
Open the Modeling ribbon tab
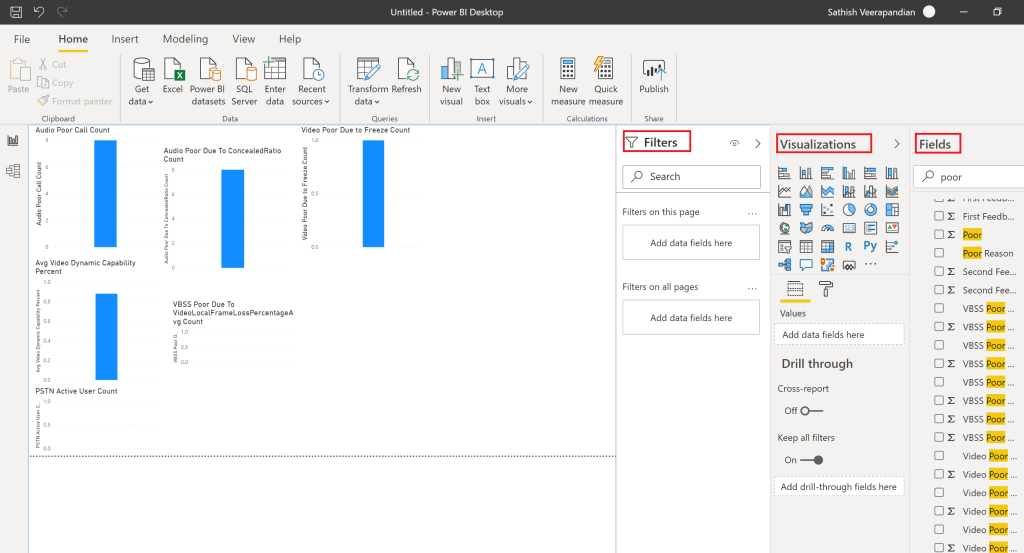tap(185, 39)
